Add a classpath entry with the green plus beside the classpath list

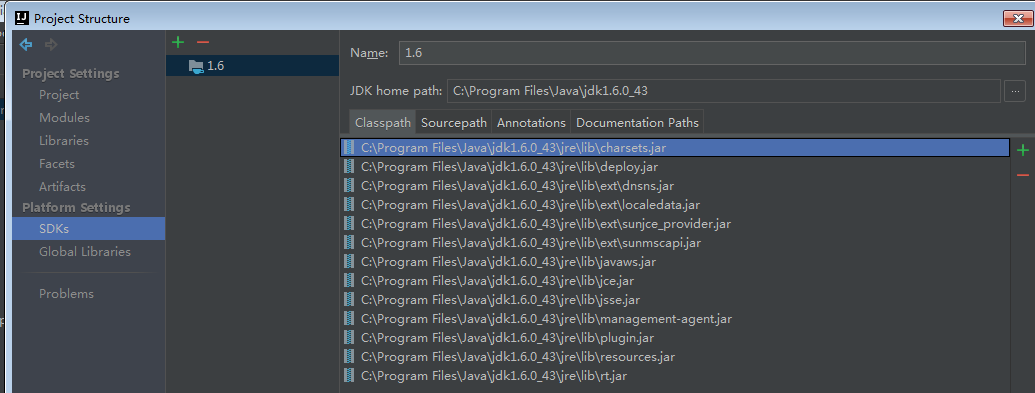coord(1022,151)
